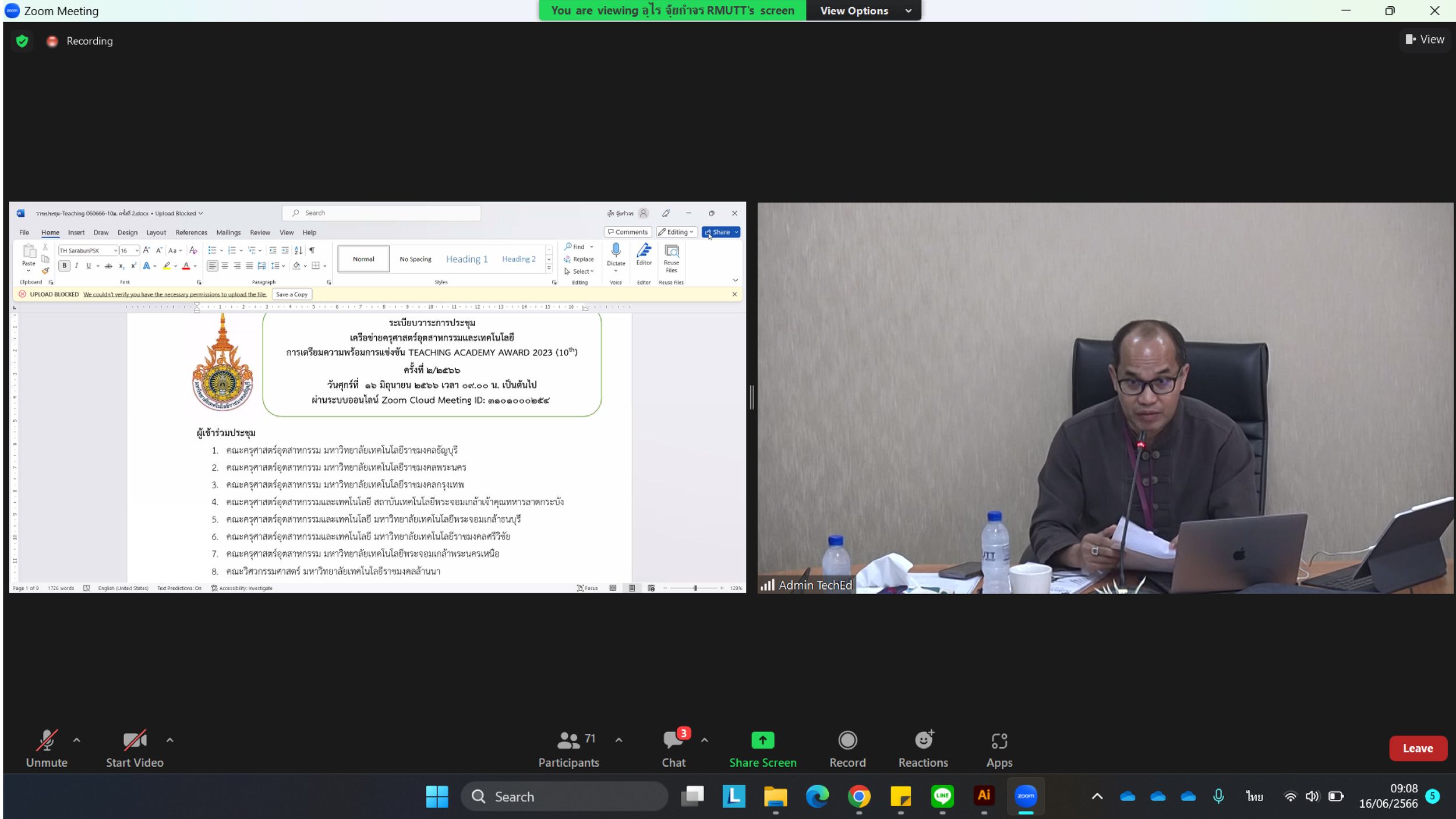This screenshot has width=1456, height=819.
Task: Toggle Underline formatting in Word
Action: click(89, 266)
